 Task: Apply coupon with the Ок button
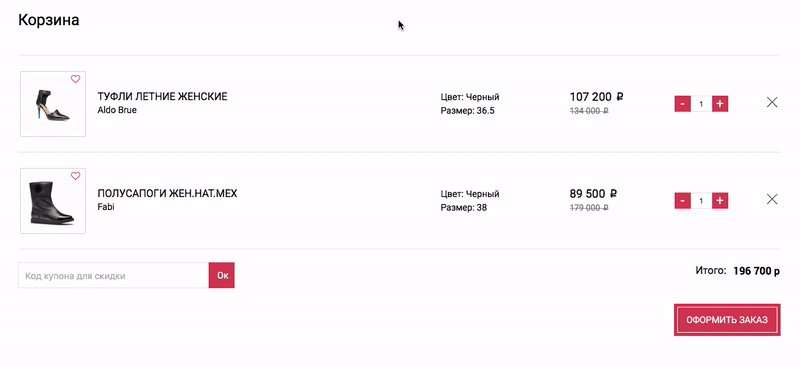(x=222, y=276)
